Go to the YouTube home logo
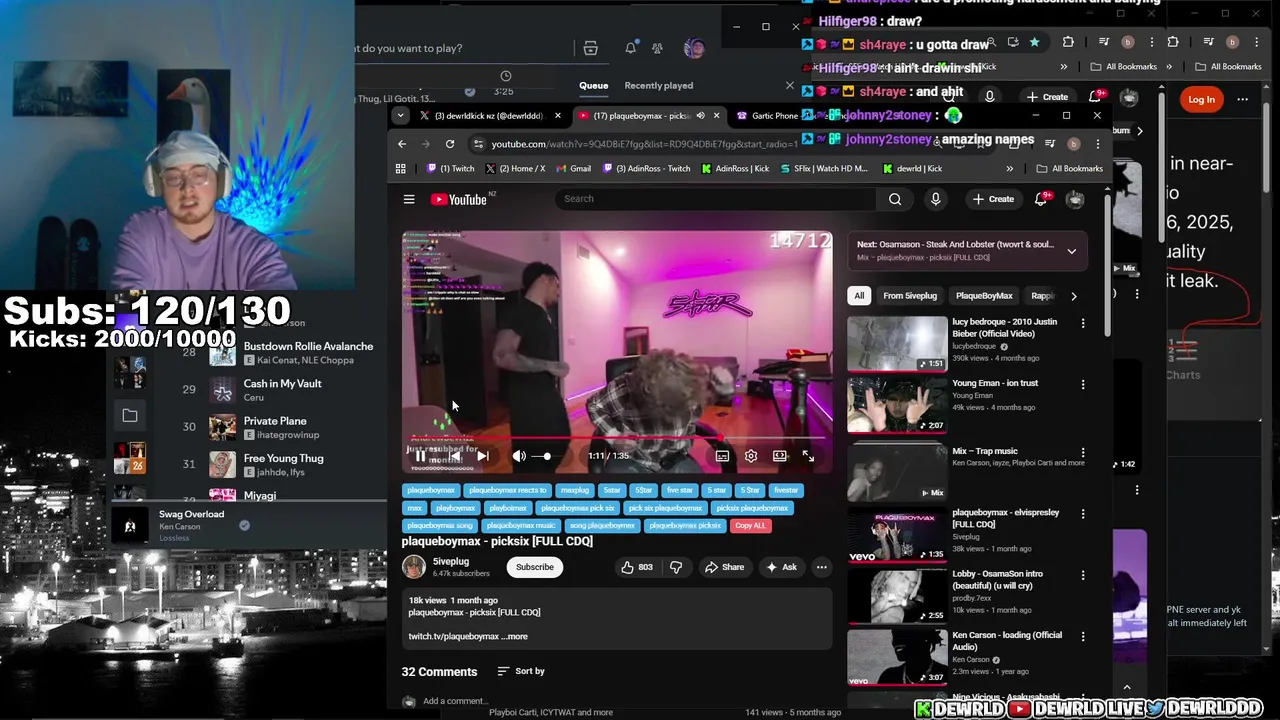The width and height of the screenshot is (1280, 720). tap(459, 199)
